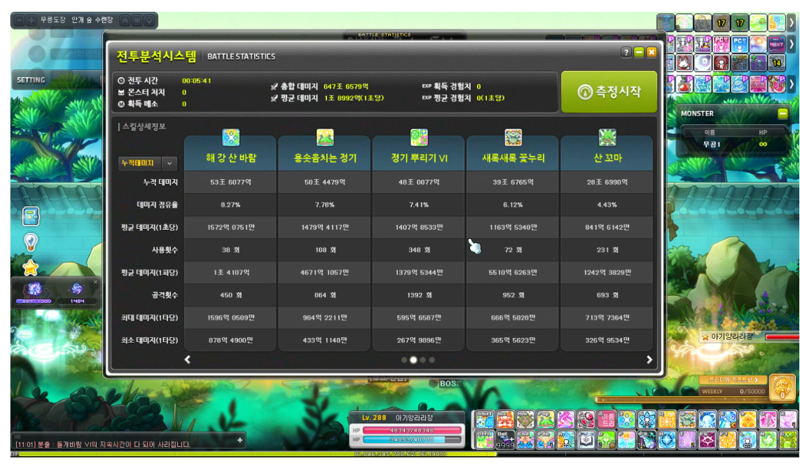800x465 pixels.
Task: Click the 용솟음치는 정기 skill icon
Action: 325,137
